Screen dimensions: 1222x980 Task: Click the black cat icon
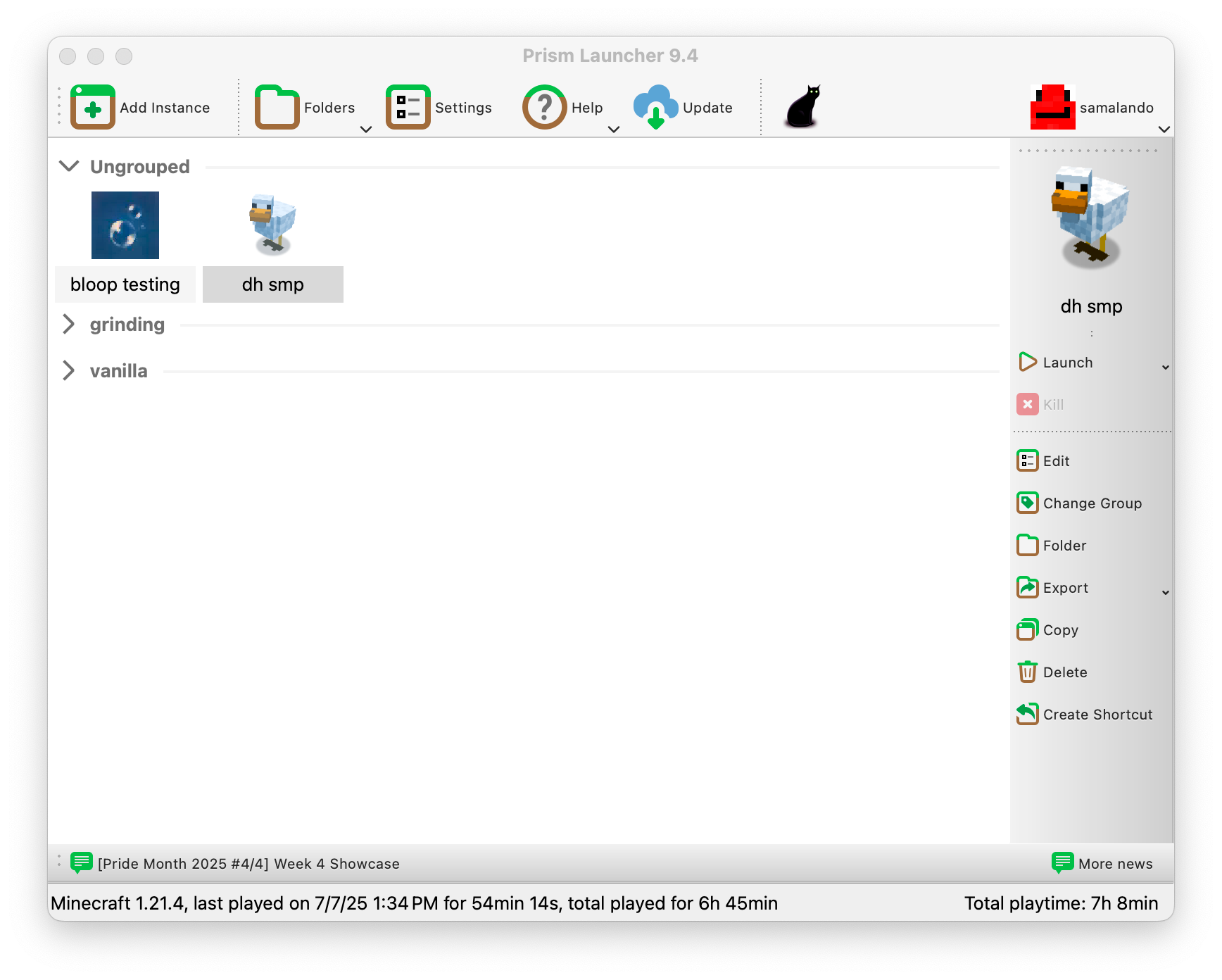tap(804, 107)
